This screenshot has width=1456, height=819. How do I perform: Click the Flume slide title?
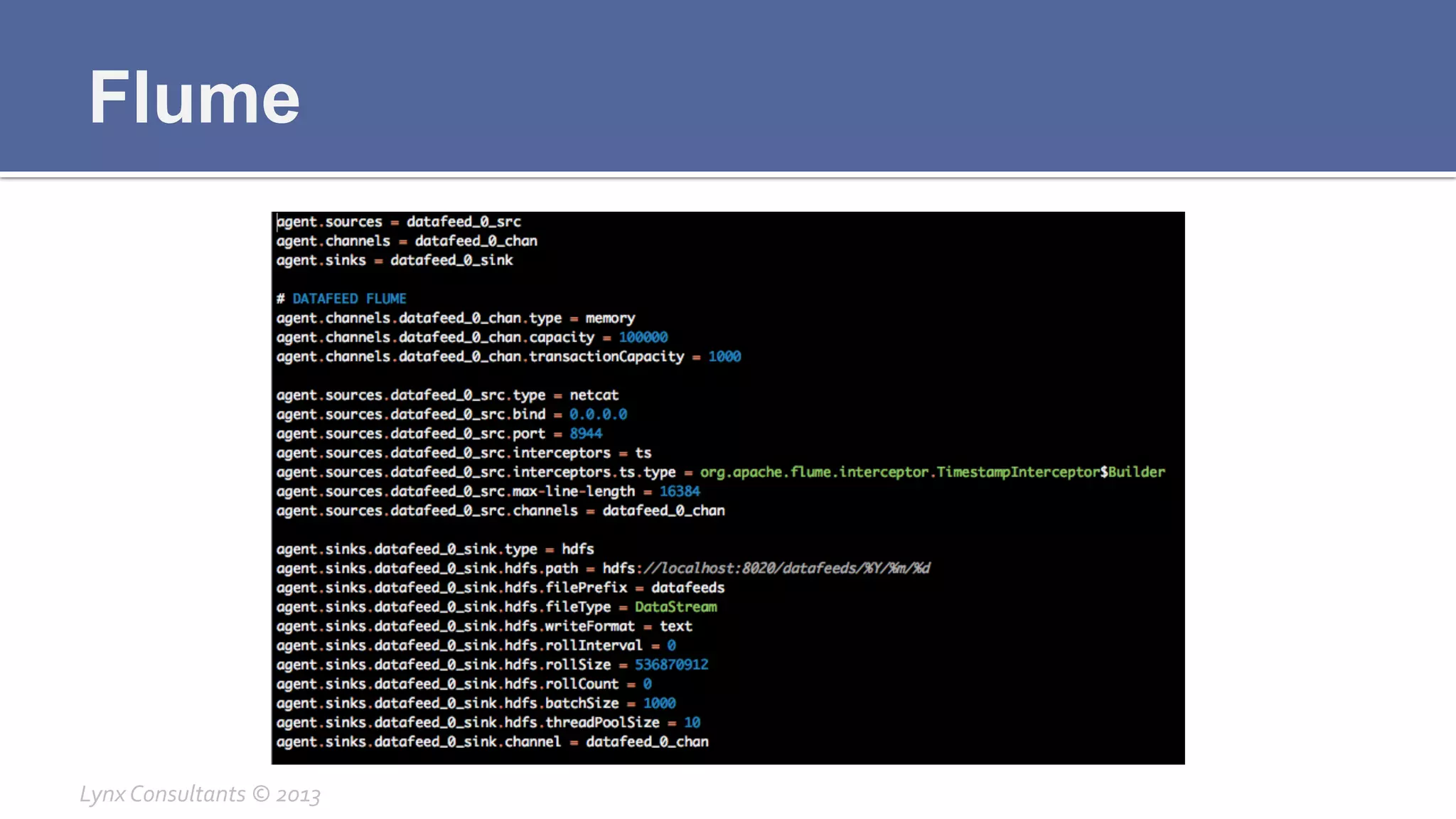coord(193,97)
